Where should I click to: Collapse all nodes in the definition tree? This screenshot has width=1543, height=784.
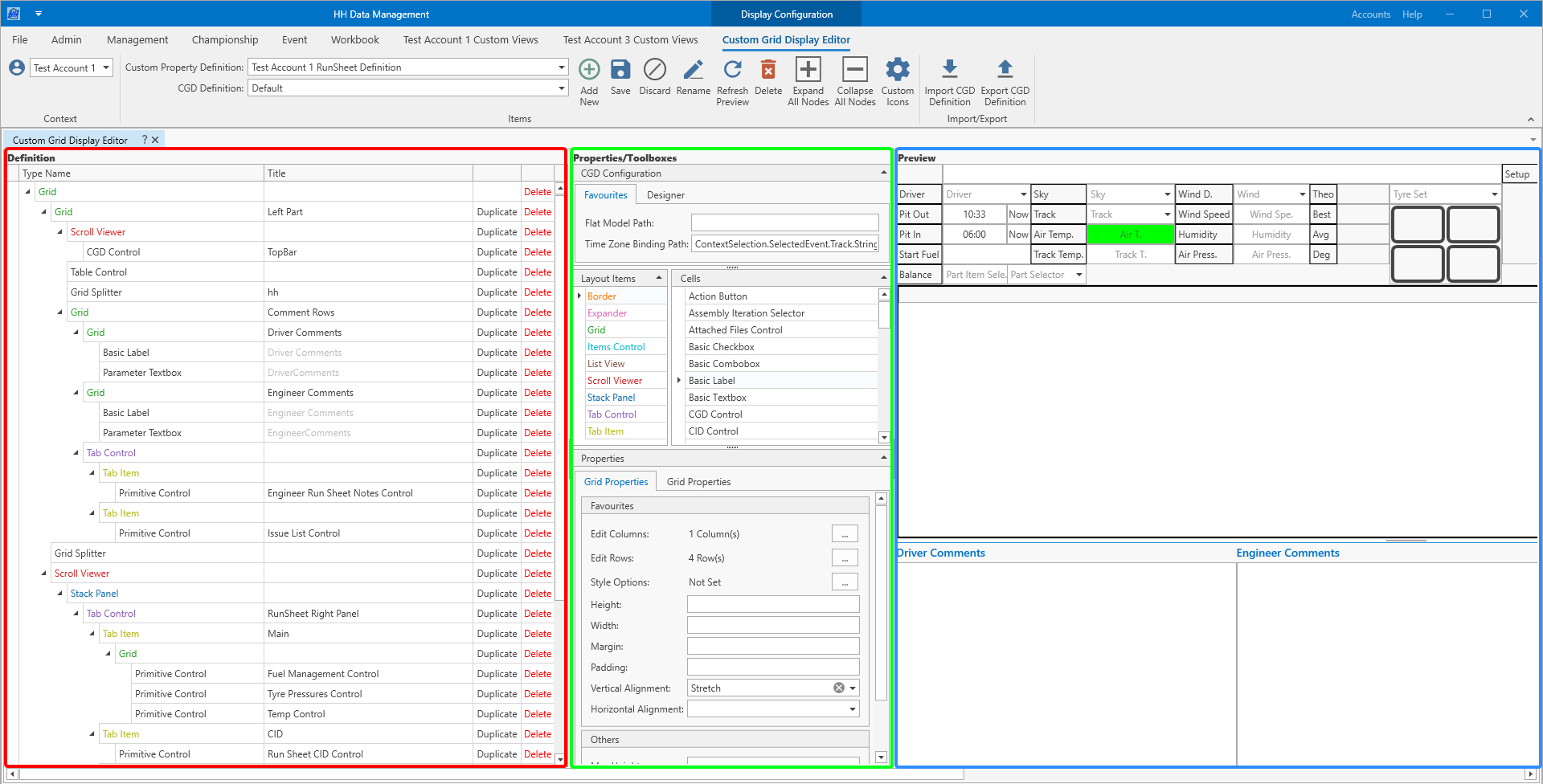click(x=855, y=71)
